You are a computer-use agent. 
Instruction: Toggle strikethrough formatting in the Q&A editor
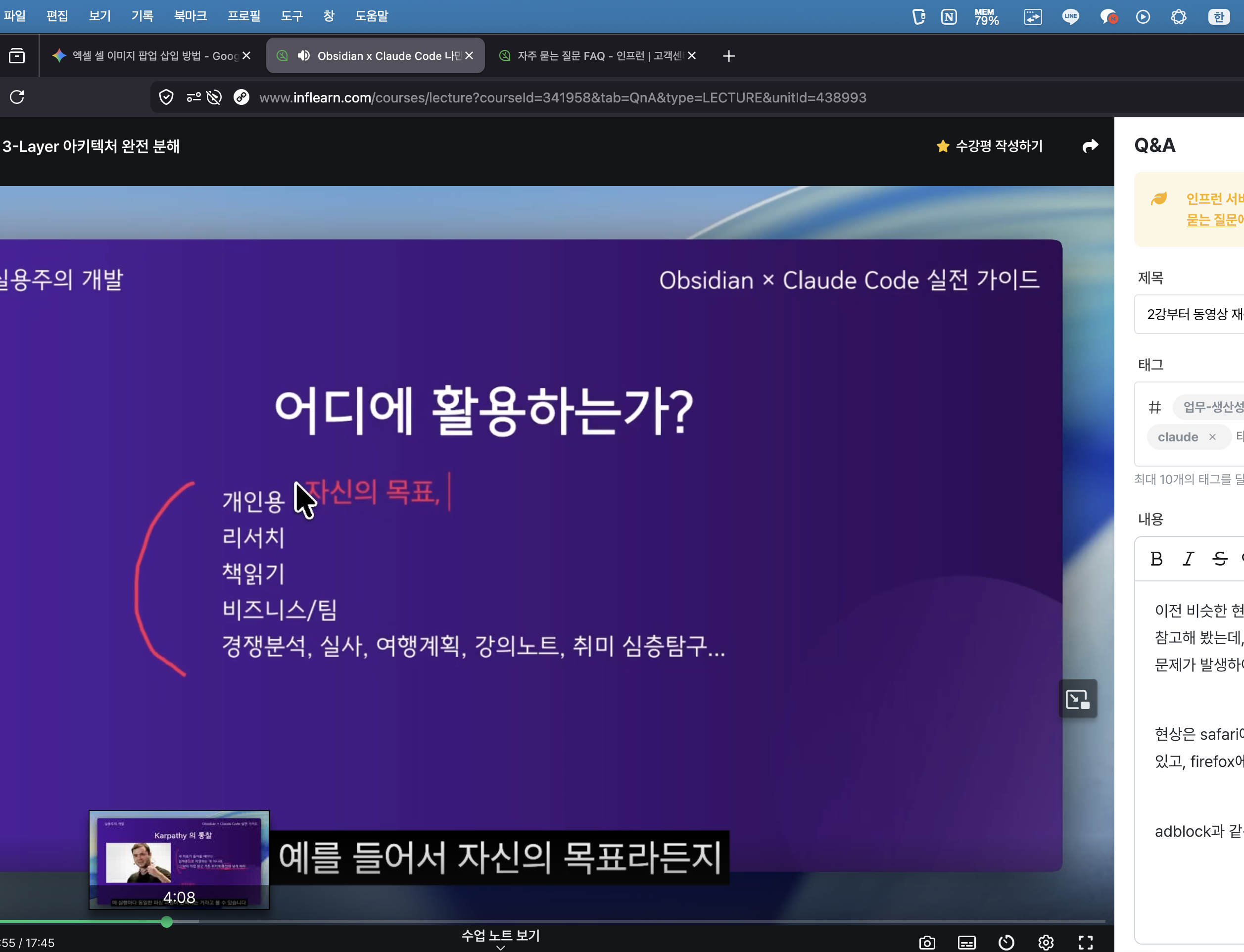[x=1220, y=559]
